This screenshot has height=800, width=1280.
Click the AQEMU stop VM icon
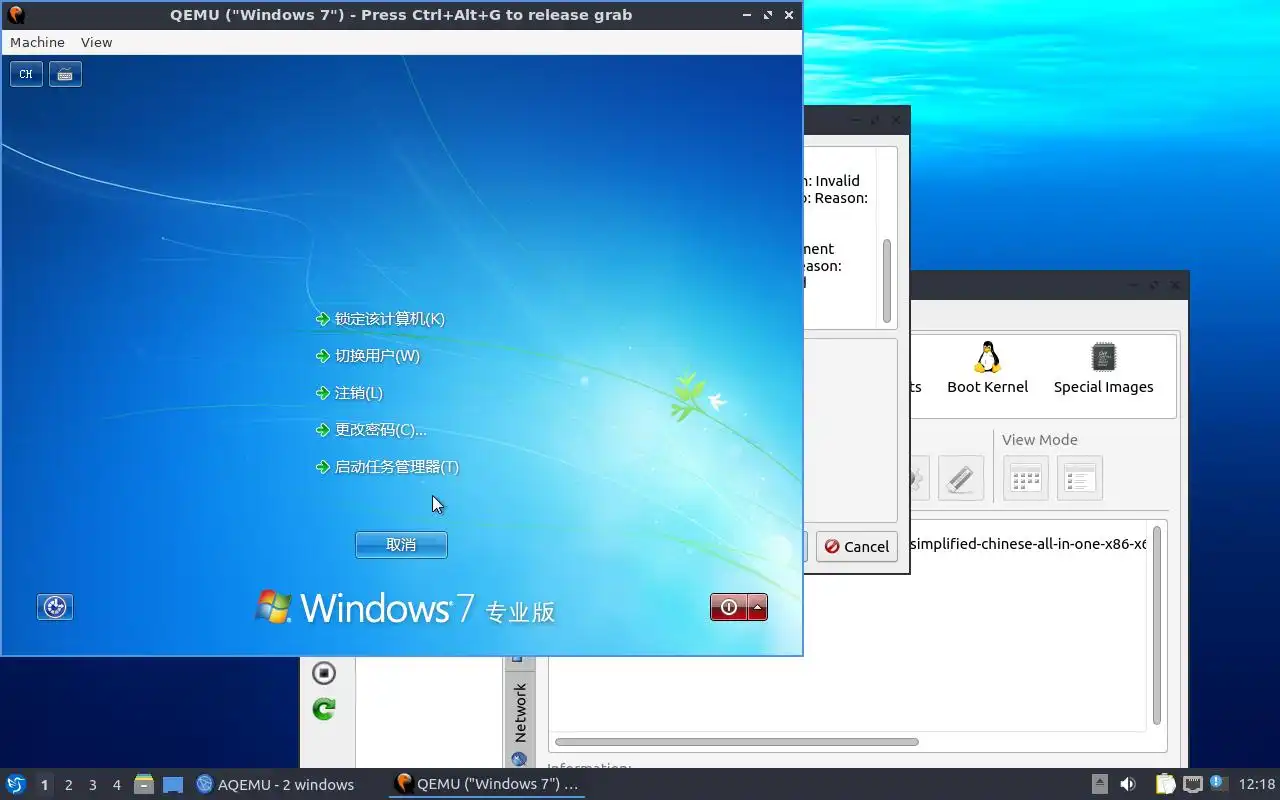tap(323, 673)
